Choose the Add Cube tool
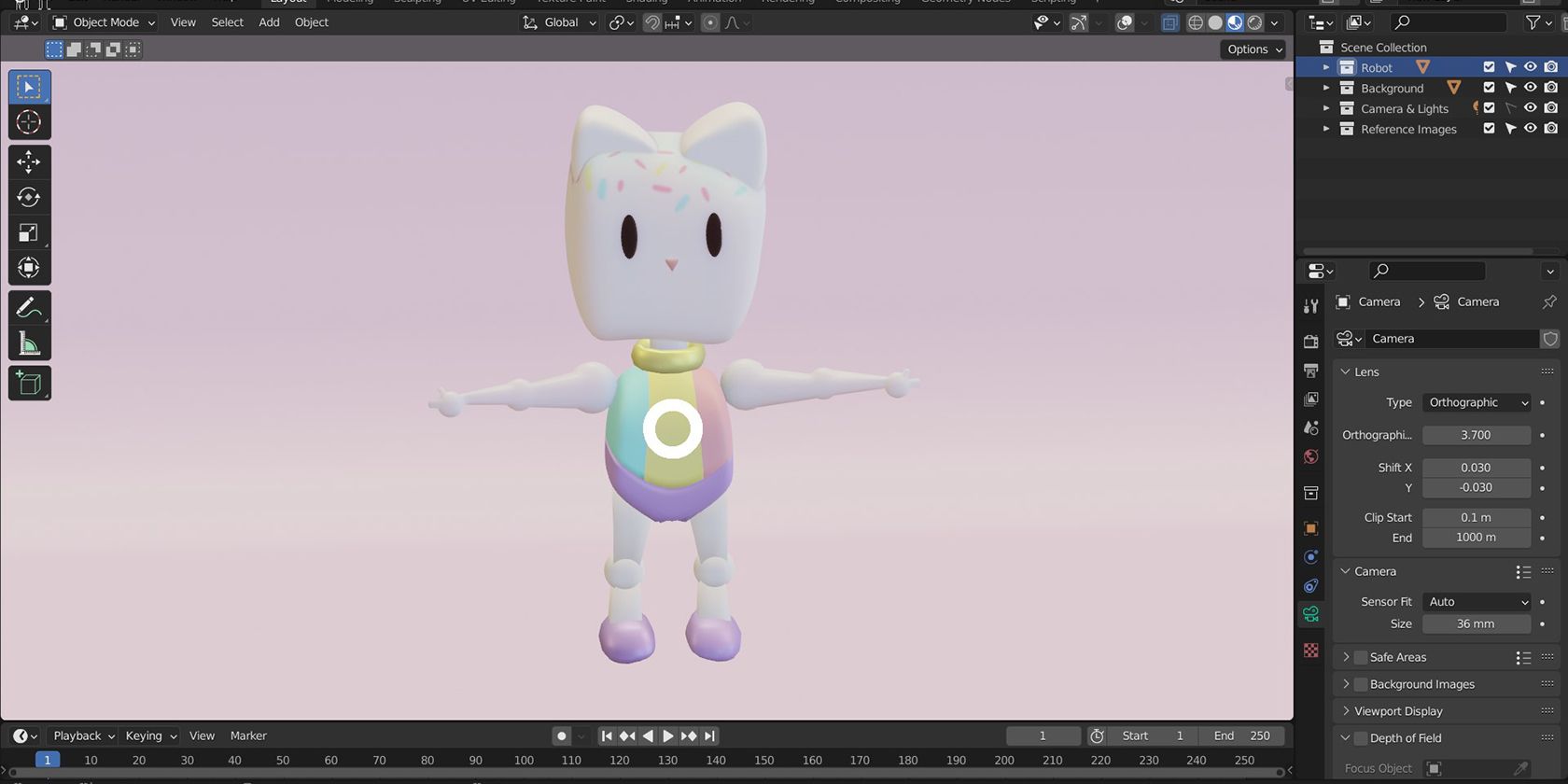 point(29,383)
